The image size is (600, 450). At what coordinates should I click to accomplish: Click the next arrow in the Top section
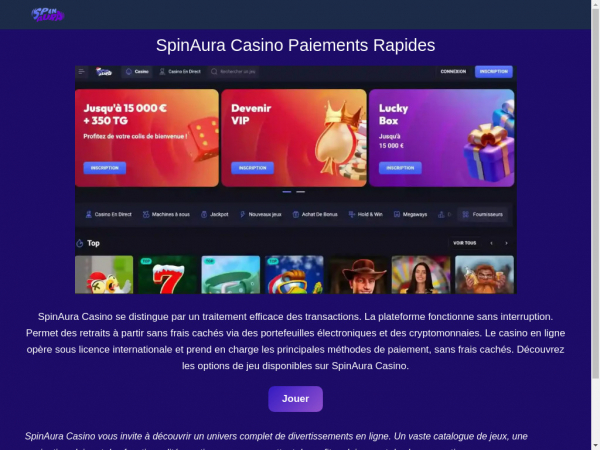[x=506, y=243]
